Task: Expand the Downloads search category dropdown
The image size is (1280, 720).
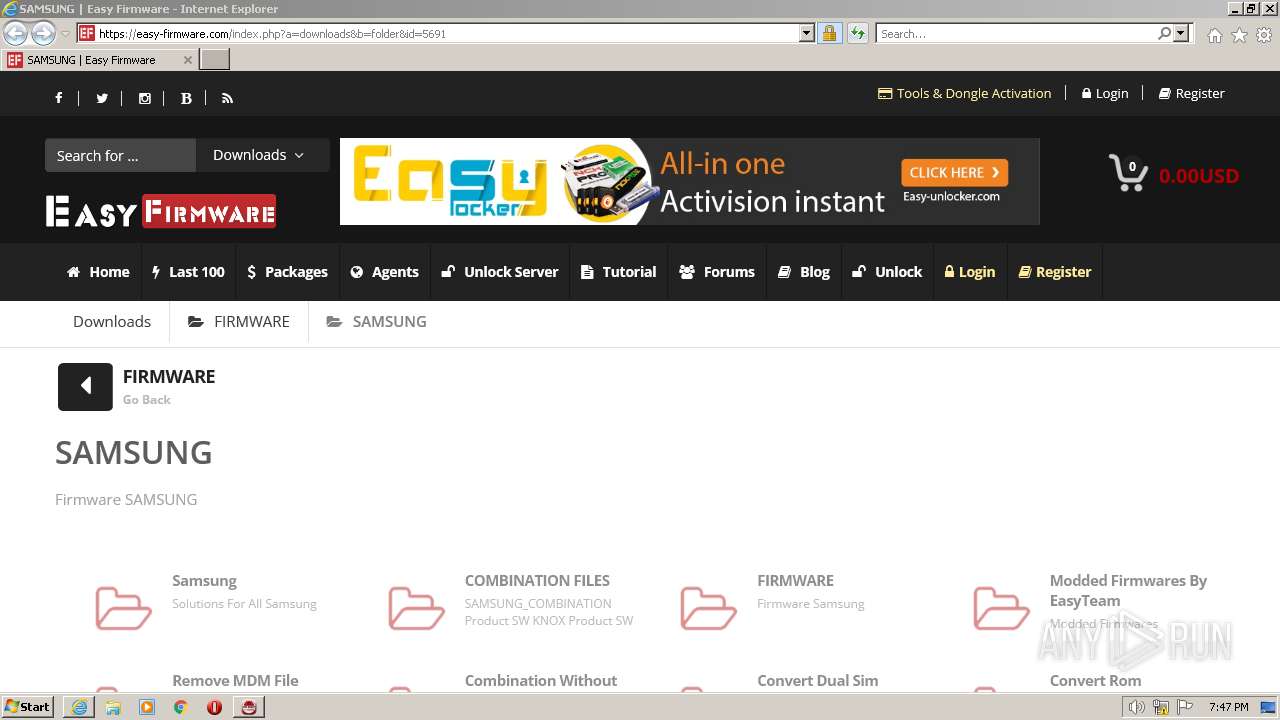Action: (x=262, y=155)
